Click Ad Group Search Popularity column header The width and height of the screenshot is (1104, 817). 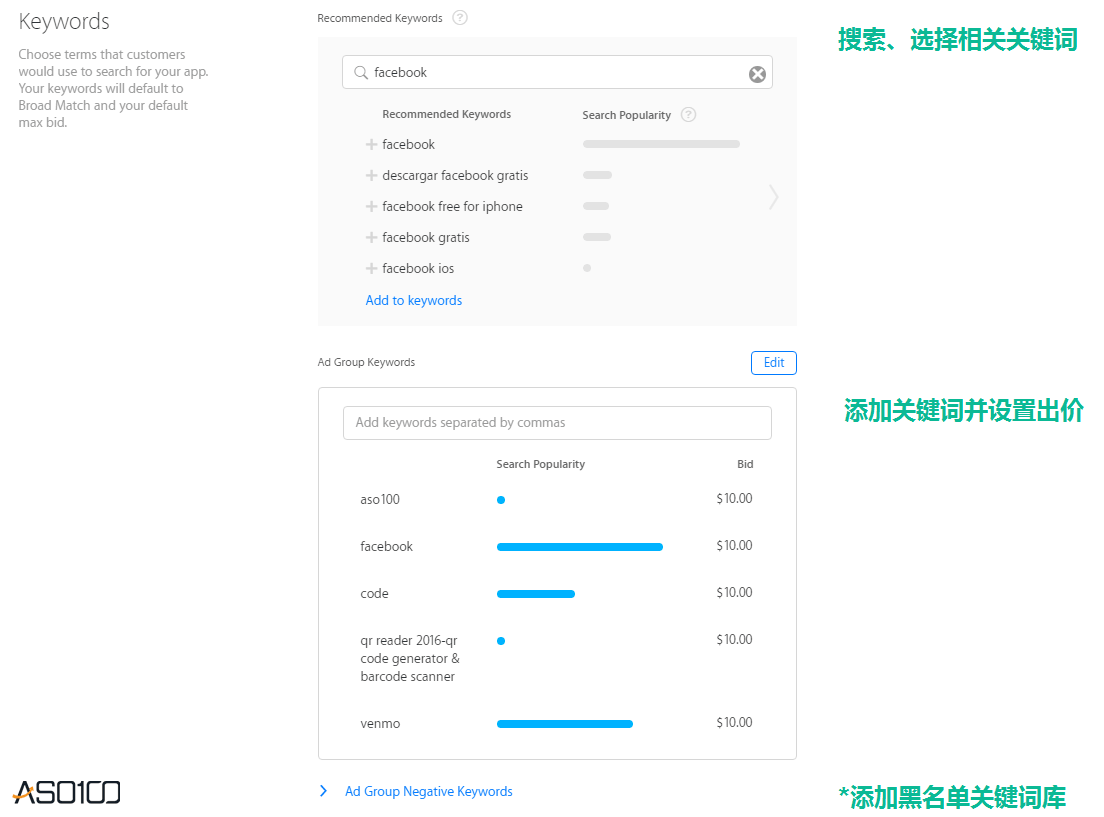(x=540, y=464)
